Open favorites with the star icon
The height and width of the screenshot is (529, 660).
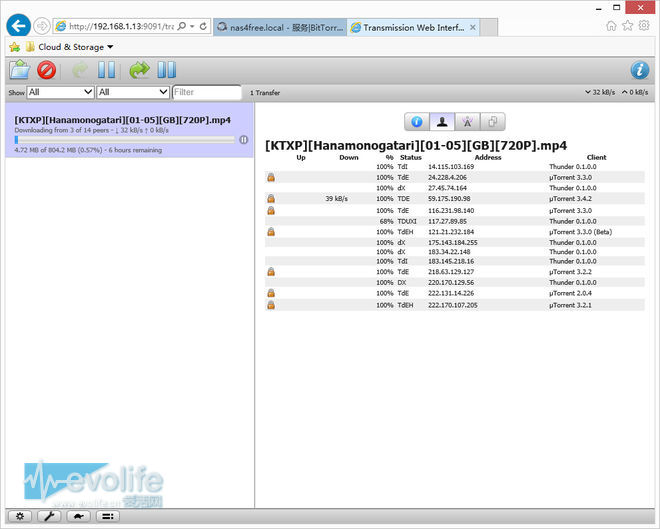(x=628, y=26)
